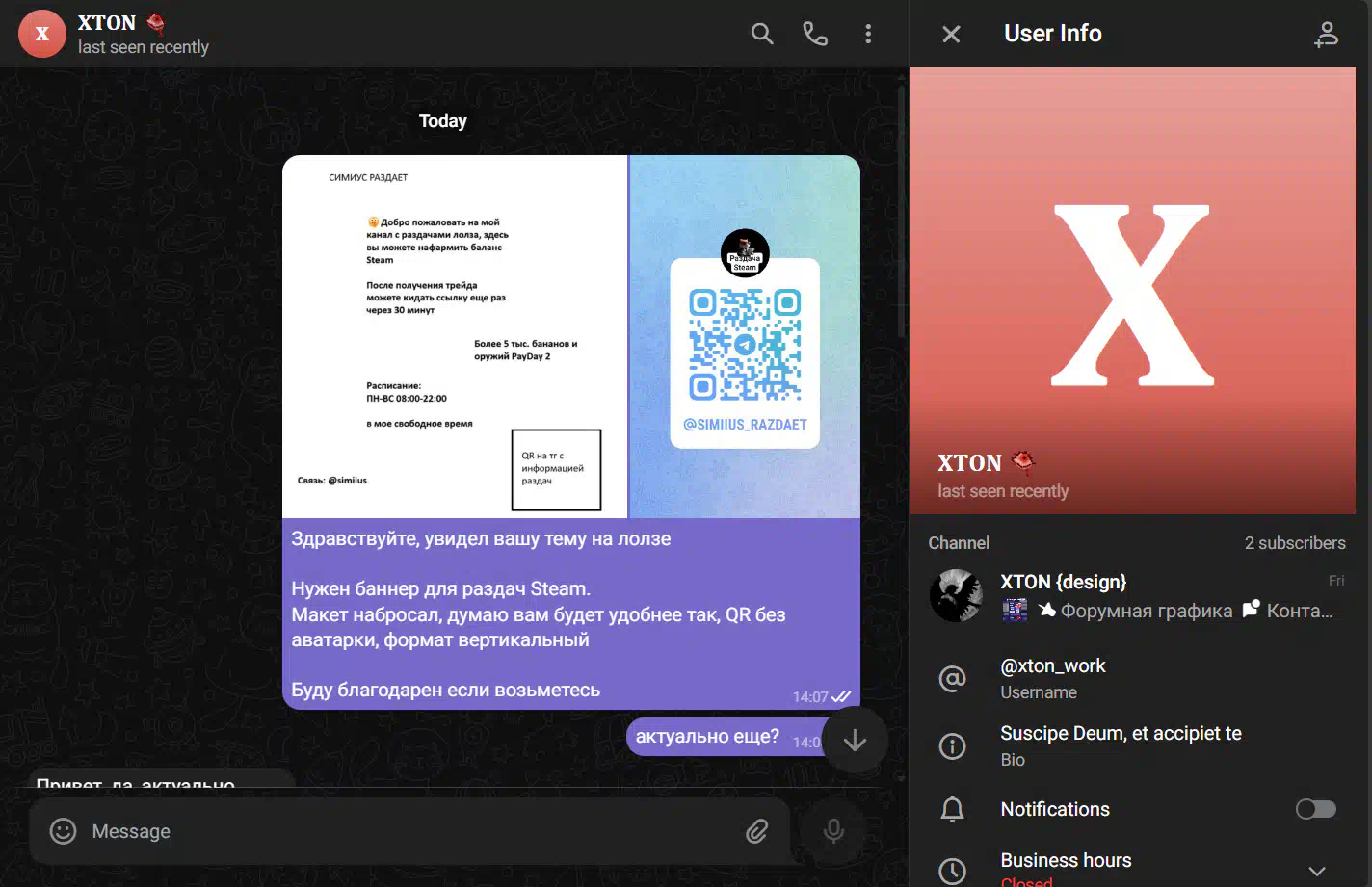Screen dimensions: 1372x887
Task: Click the XTON name in chat header
Action: (x=107, y=22)
